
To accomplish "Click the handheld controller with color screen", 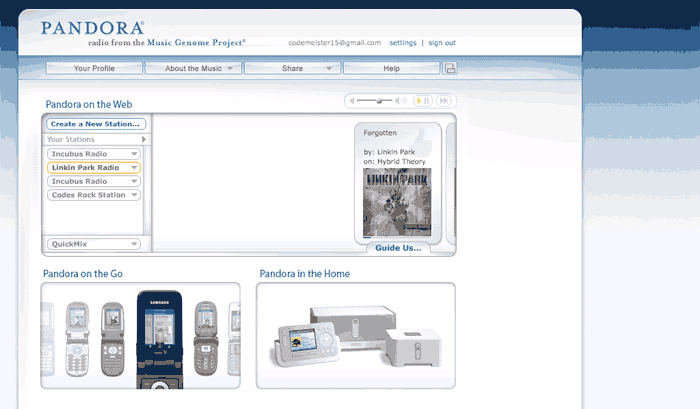I will pos(307,344).
